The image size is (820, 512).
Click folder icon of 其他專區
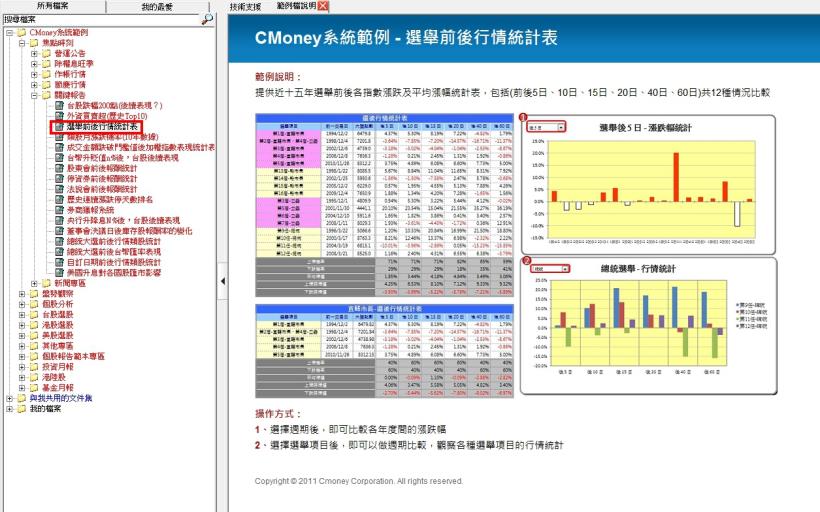(34, 346)
